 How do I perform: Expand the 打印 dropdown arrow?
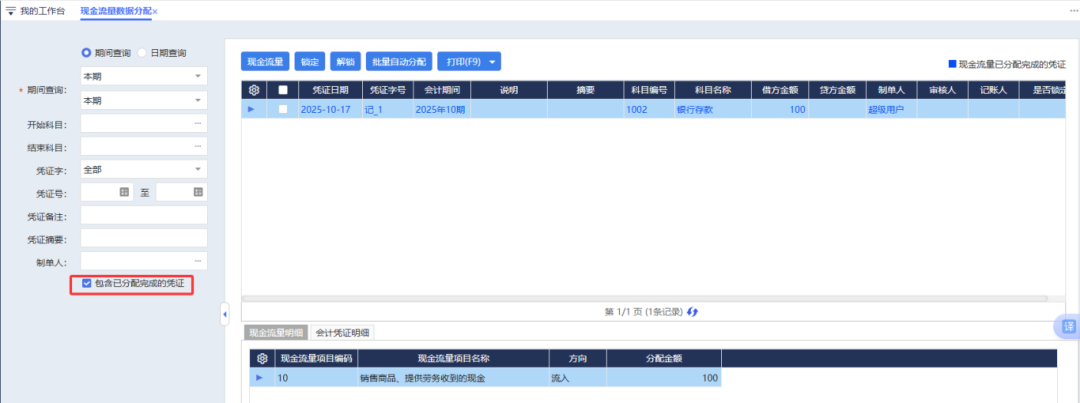tap(492, 62)
